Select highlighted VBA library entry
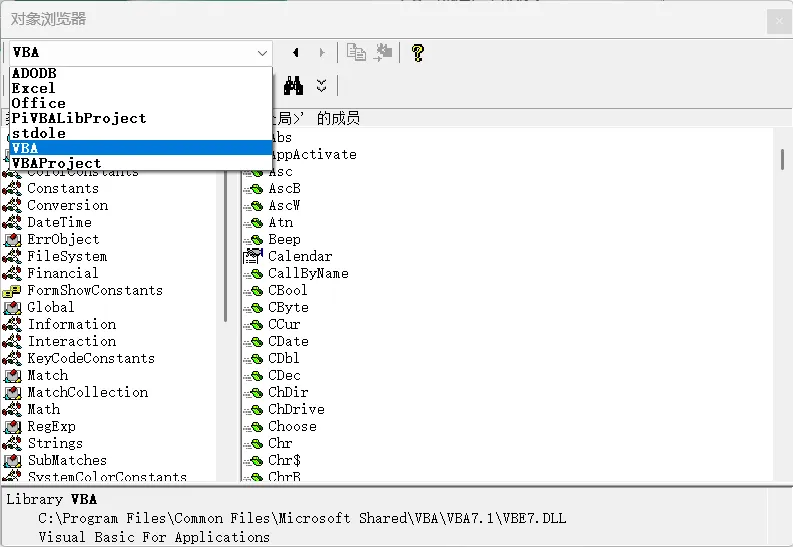Screen dimensions: 793x547 [141, 148]
